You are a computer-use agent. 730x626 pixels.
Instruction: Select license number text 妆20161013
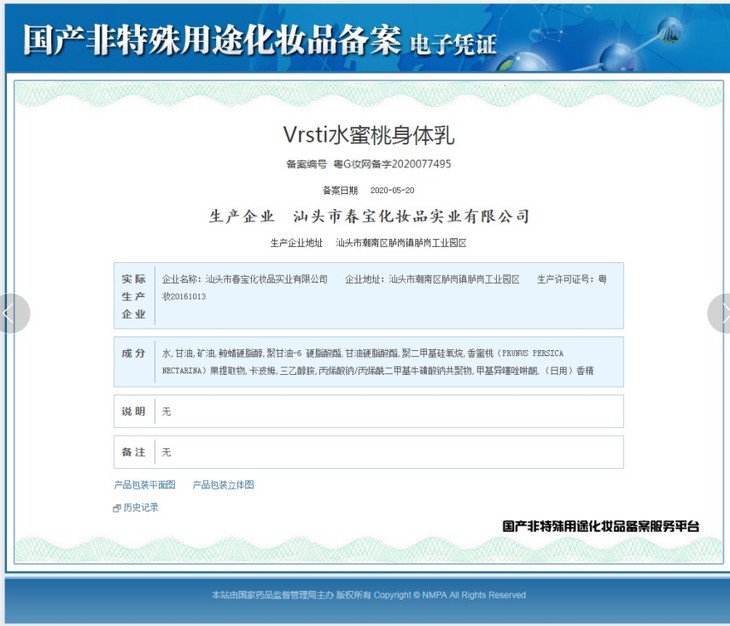click(x=184, y=296)
